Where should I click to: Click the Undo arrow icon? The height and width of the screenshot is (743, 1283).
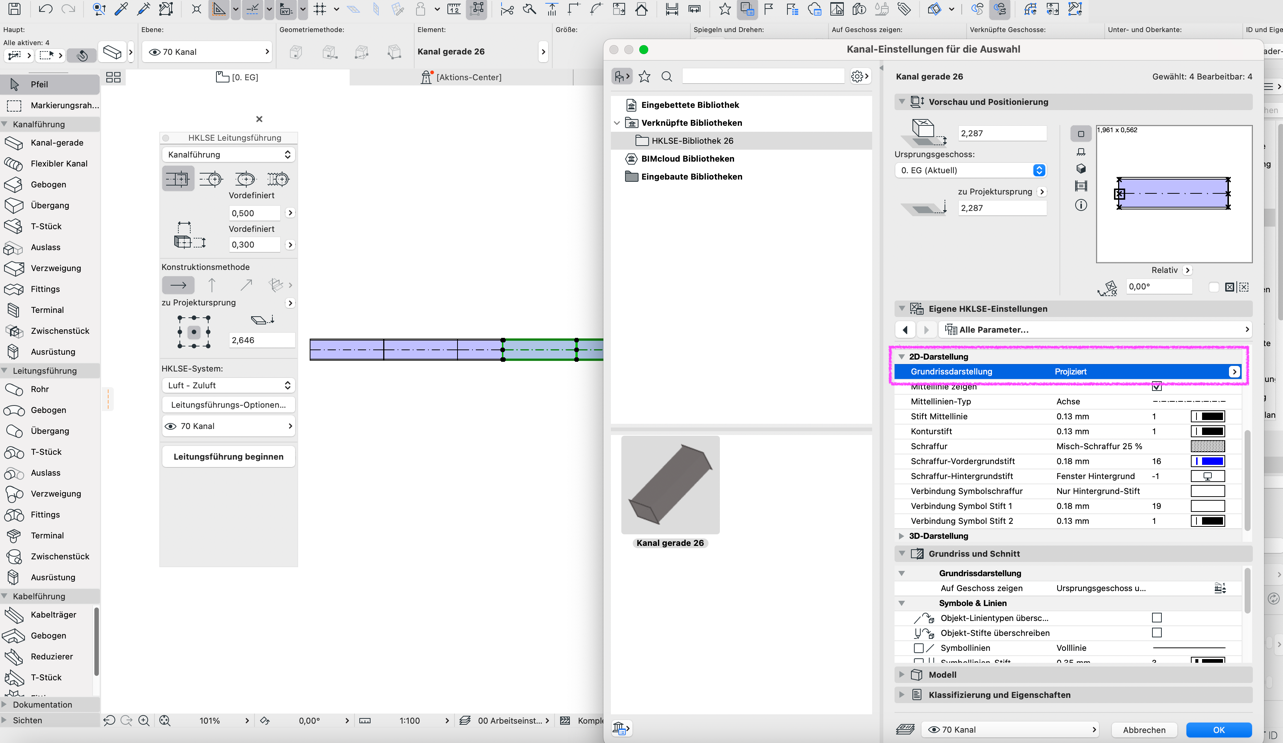point(45,9)
